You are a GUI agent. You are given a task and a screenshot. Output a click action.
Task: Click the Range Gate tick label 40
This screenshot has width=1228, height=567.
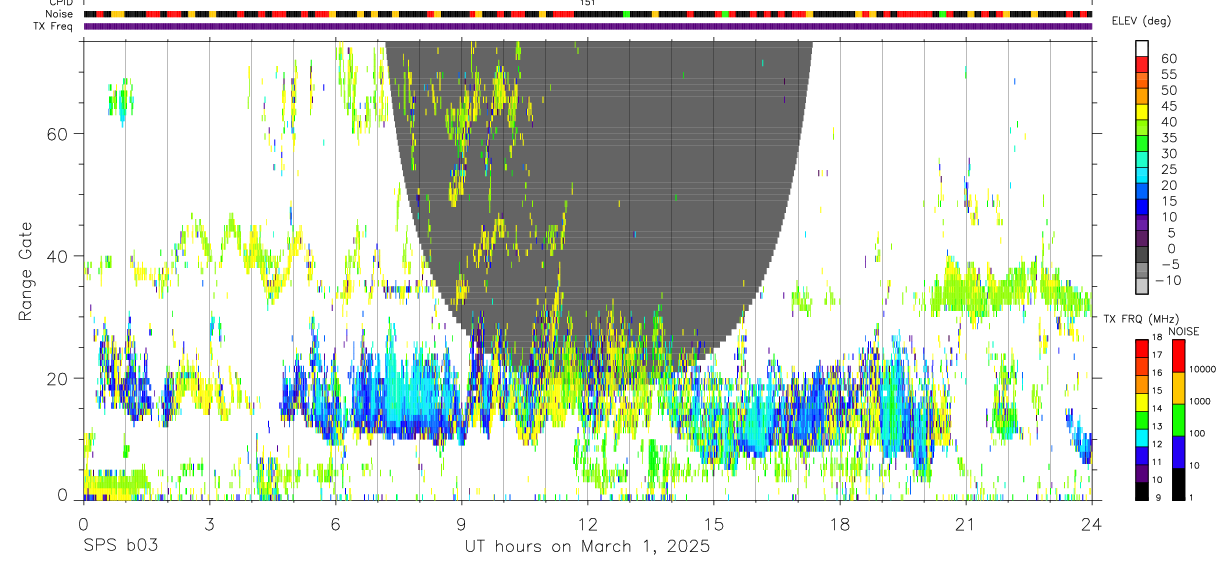click(57, 256)
